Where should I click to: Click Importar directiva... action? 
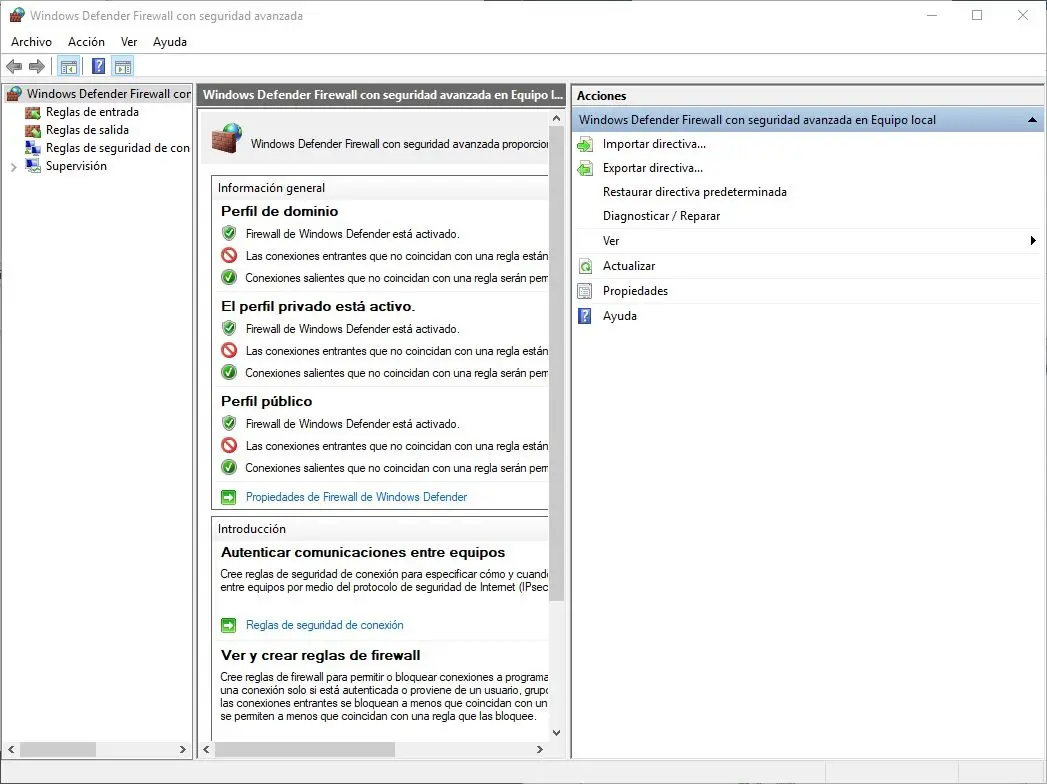click(x=654, y=144)
